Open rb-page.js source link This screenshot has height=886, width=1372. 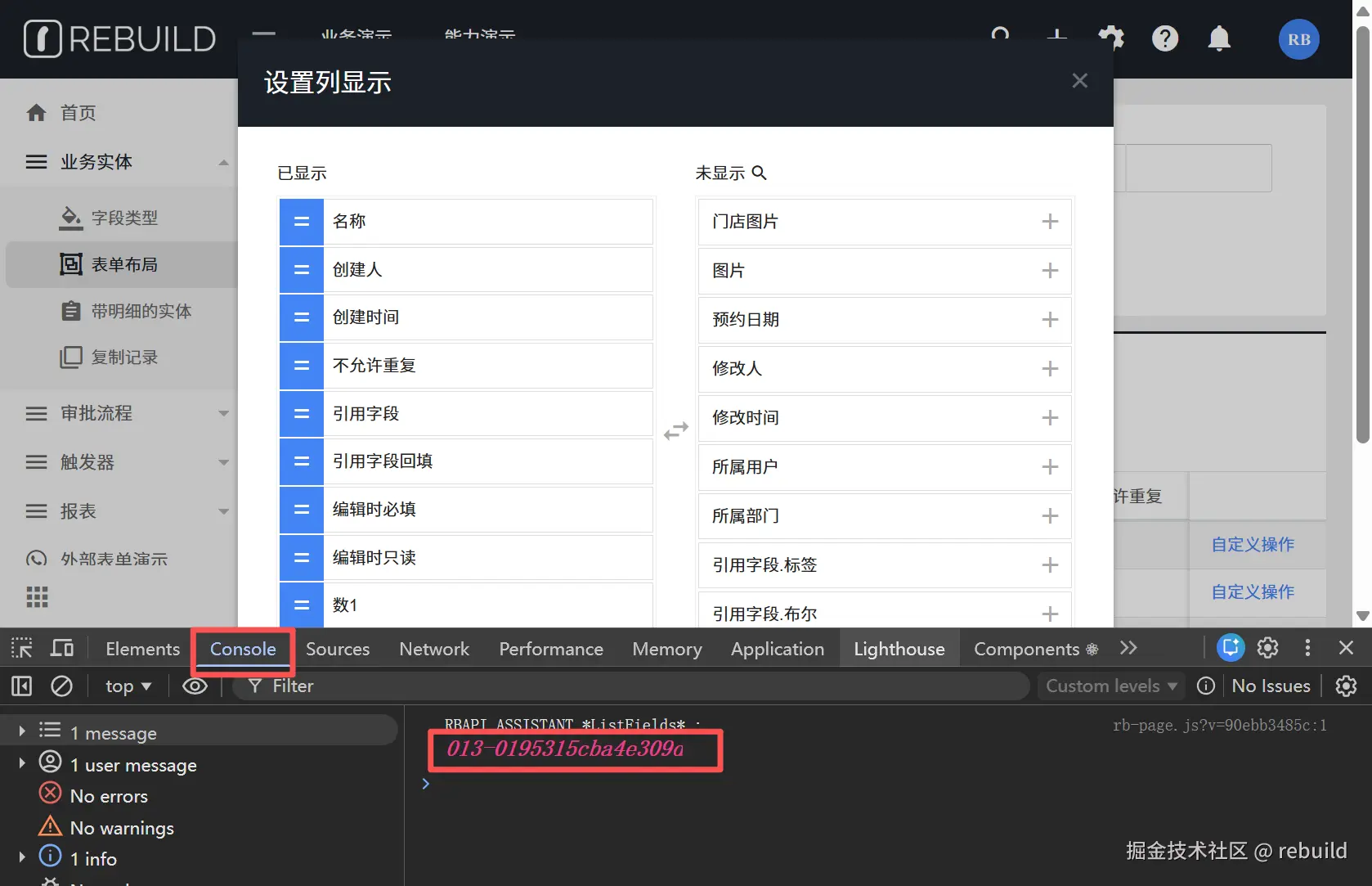(1220, 725)
